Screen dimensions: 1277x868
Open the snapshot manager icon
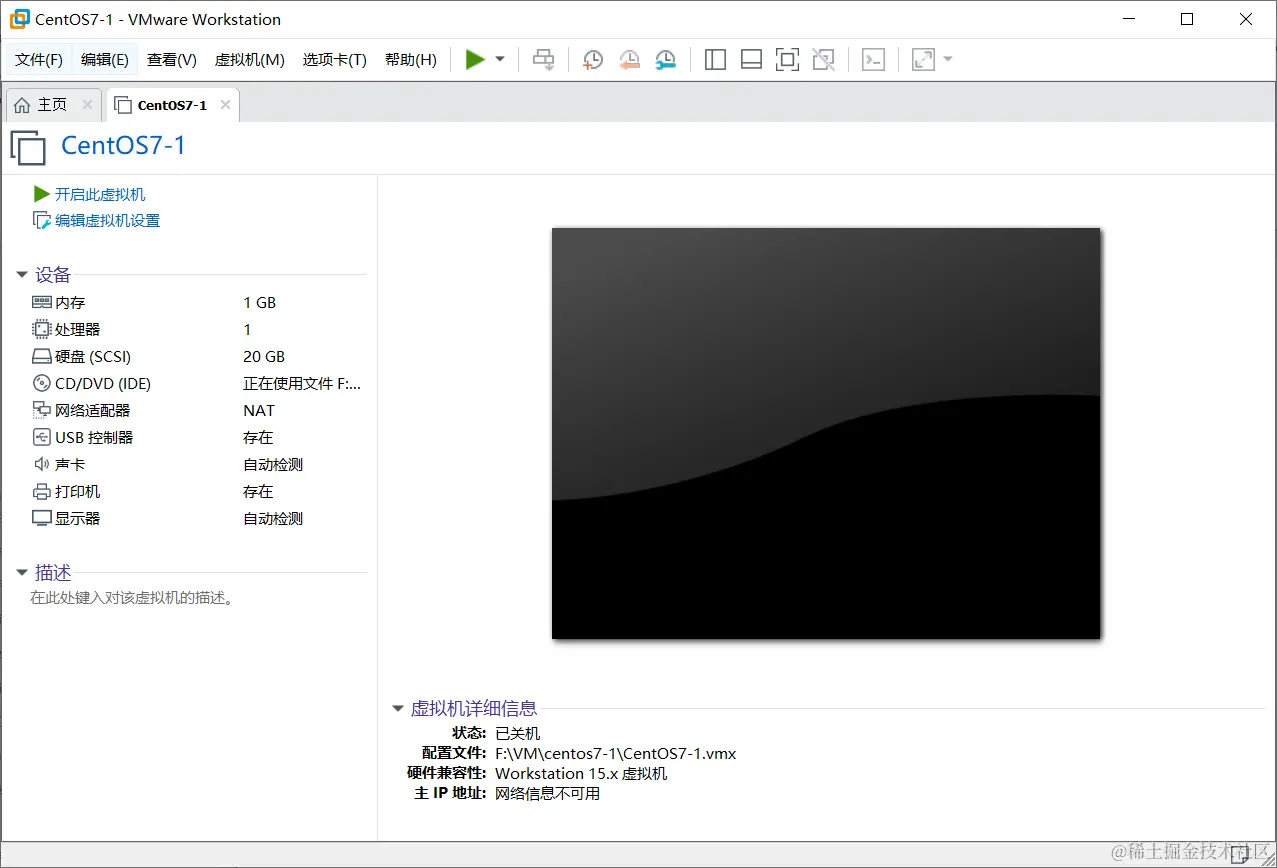coord(665,60)
